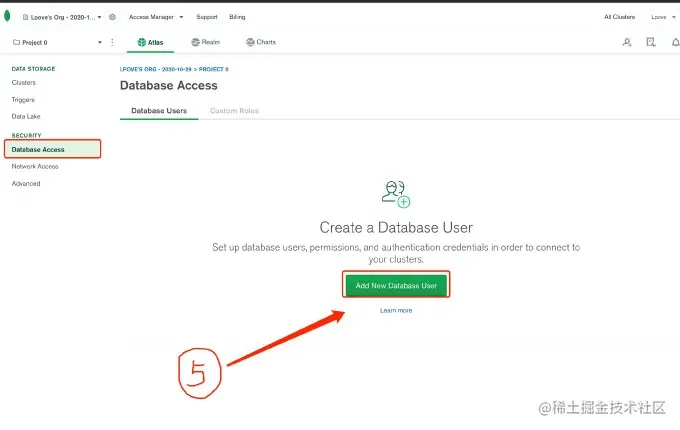Switch to the Atlas tab

[x=150, y=42]
